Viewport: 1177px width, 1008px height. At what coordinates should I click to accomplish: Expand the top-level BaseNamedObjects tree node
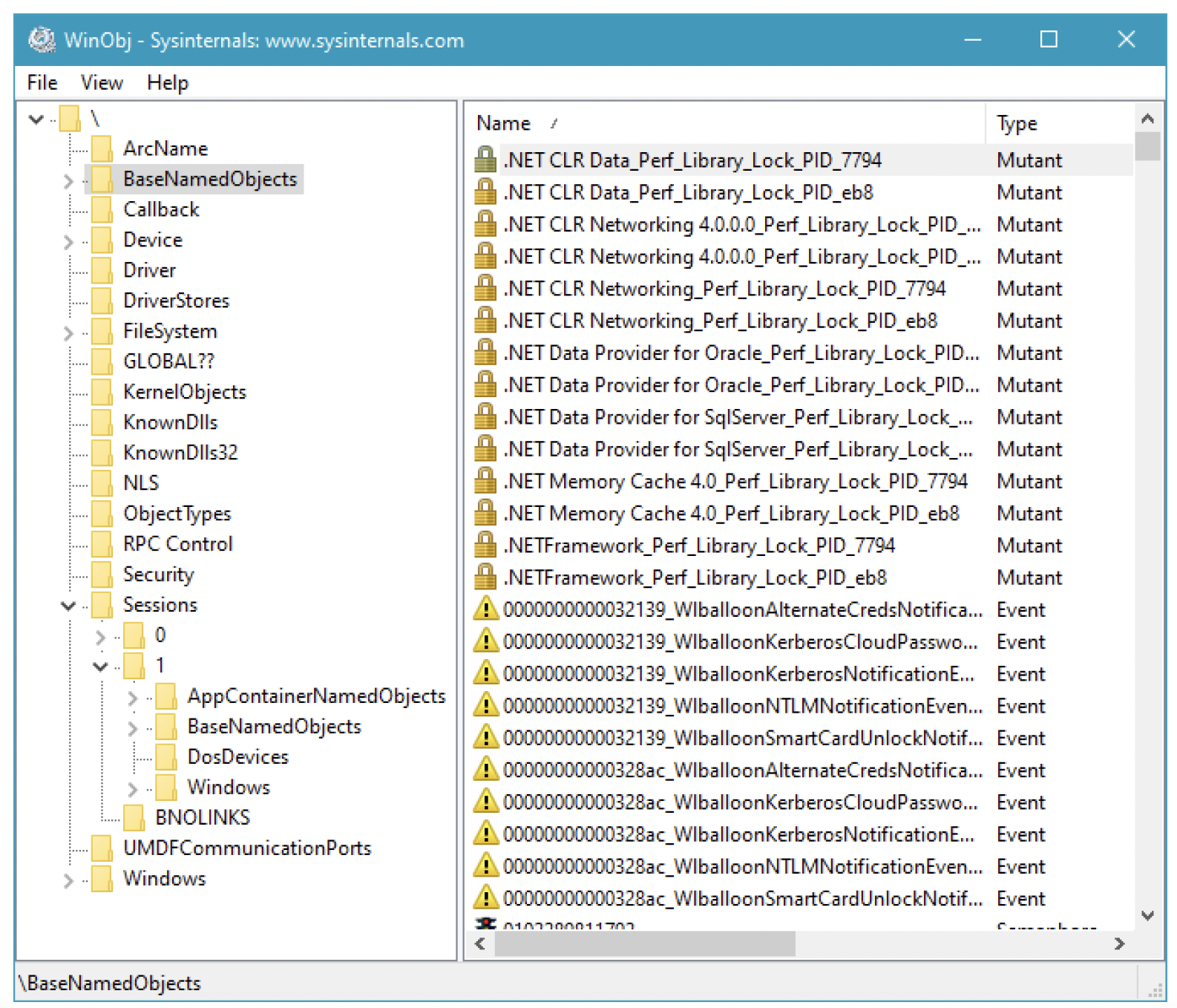pyautogui.click(x=68, y=180)
